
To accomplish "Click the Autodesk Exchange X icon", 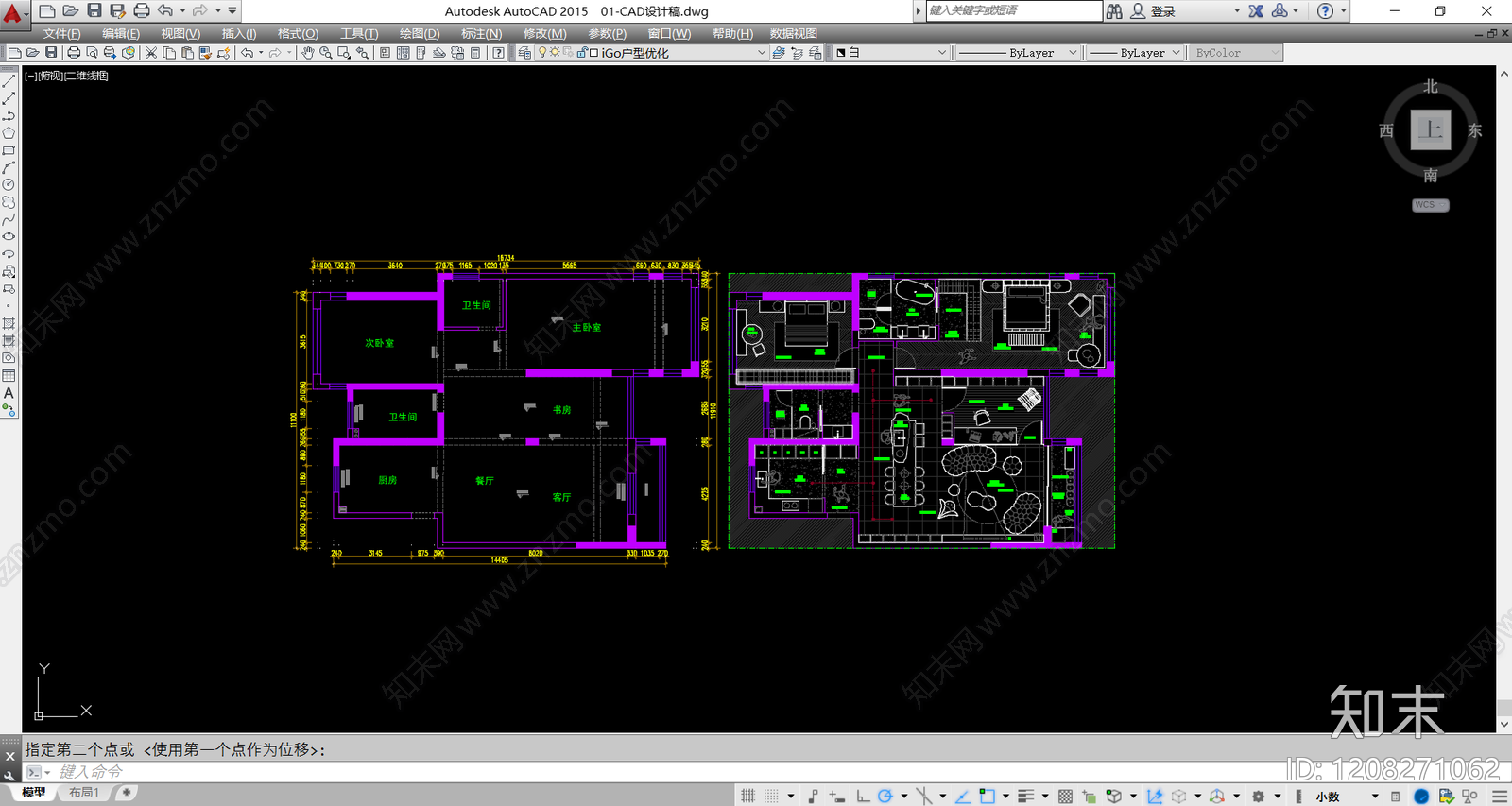I will pos(1256,11).
